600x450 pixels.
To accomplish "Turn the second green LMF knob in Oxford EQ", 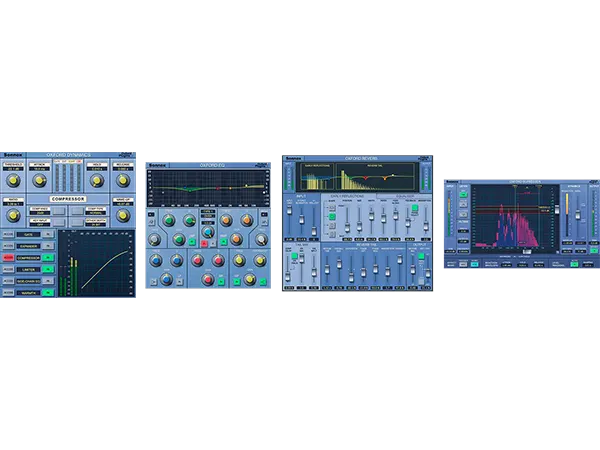I will click(x=189, y=220).
